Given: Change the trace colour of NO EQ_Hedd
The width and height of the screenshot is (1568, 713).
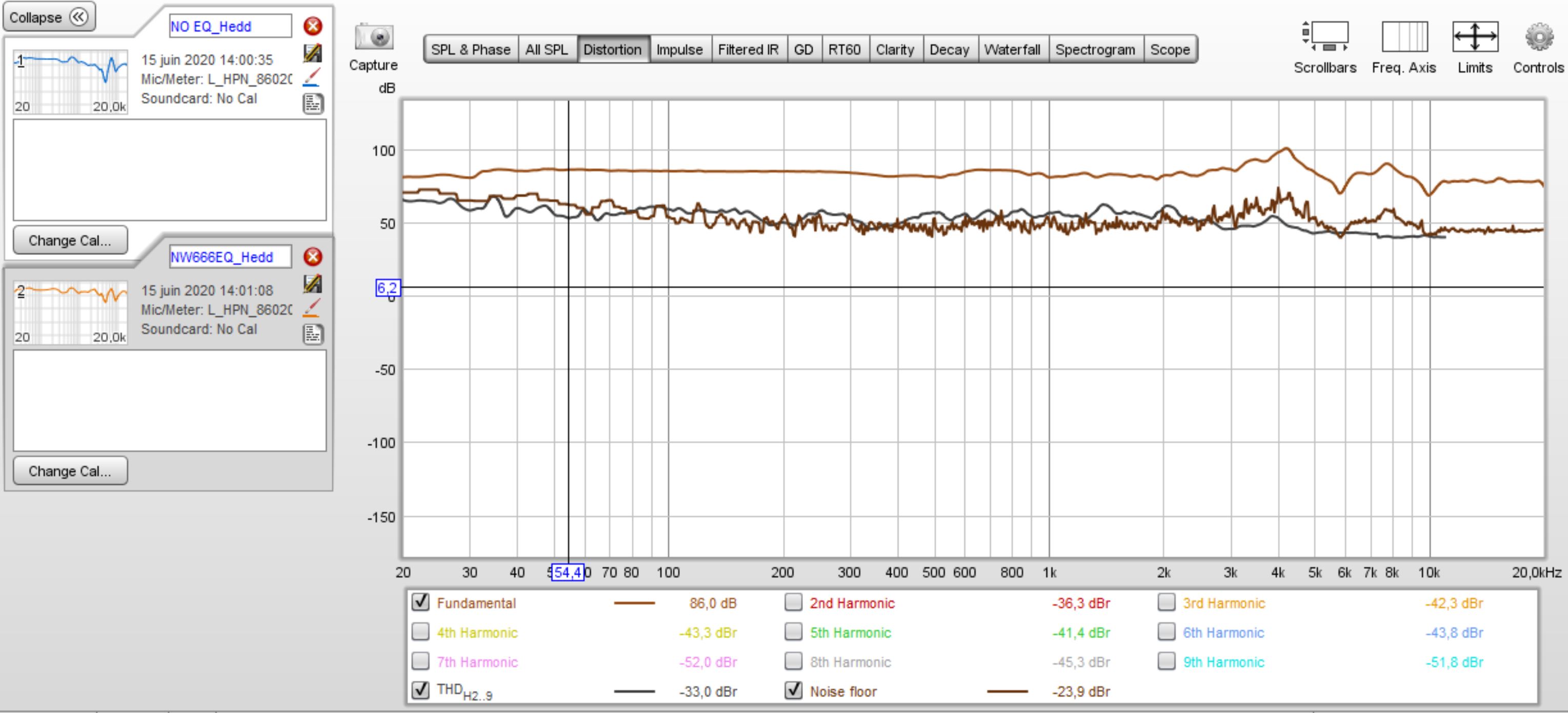Looking at the screenshot, I should tap(312, 78).
